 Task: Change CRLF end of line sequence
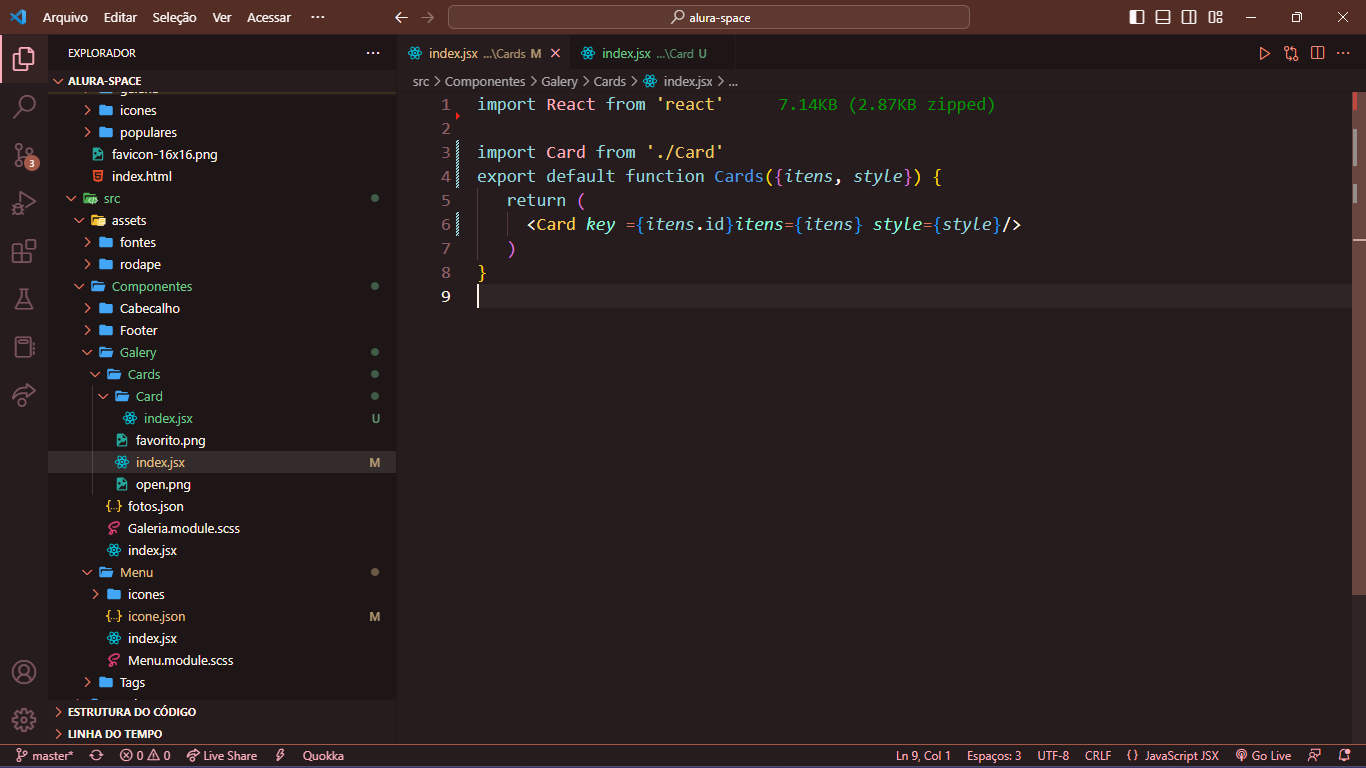click(x=1098, y=756)
